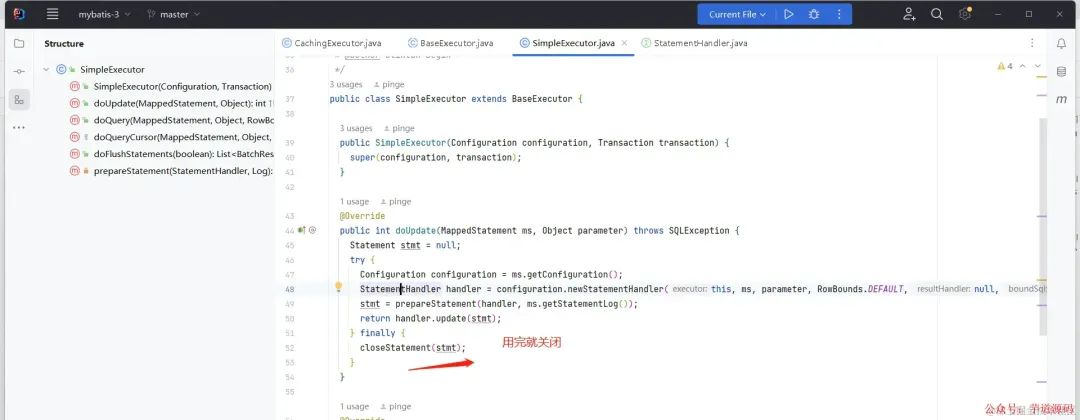The width and height of the screenshot is (1080, 420).
Task: Switch to BaseExecutor.java tab
Action: 450,43
